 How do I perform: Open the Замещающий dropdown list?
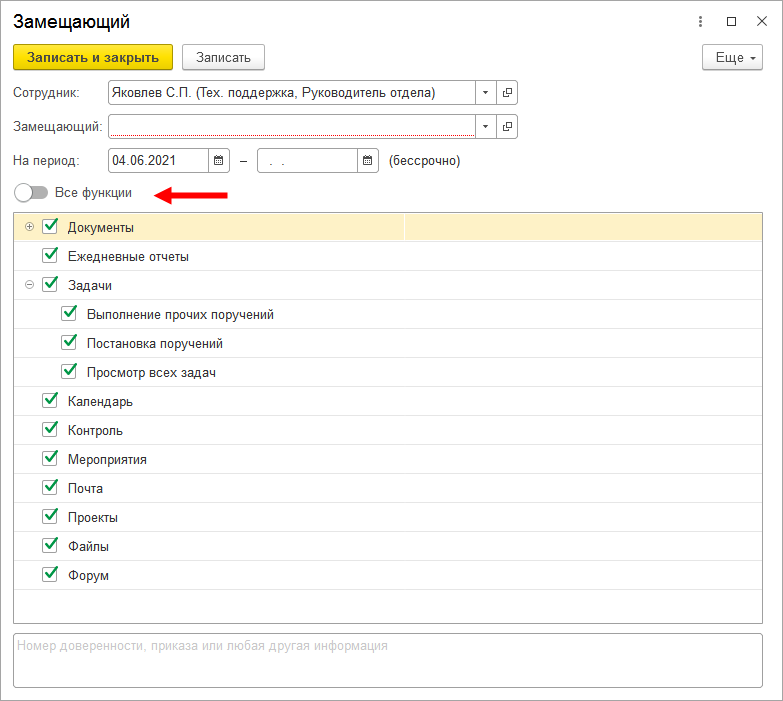(x=485, y=127)
